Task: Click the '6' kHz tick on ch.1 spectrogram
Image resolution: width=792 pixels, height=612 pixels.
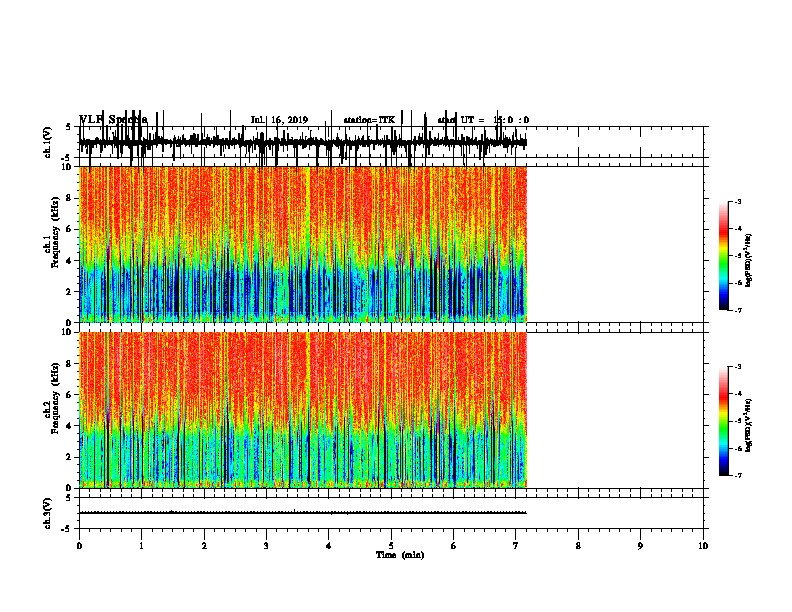Action: click(69, 229)
